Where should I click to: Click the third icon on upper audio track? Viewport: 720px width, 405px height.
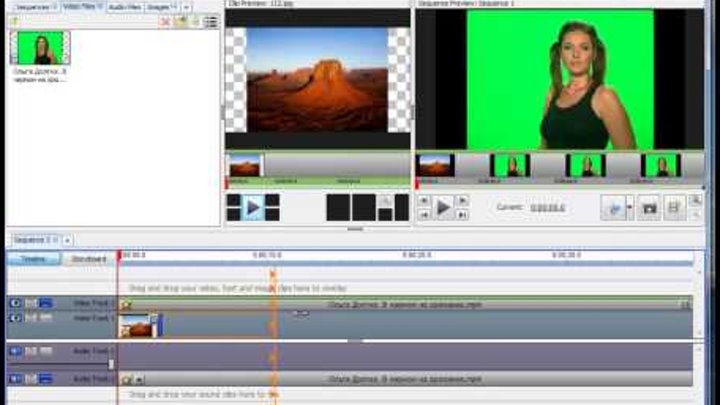46,351
